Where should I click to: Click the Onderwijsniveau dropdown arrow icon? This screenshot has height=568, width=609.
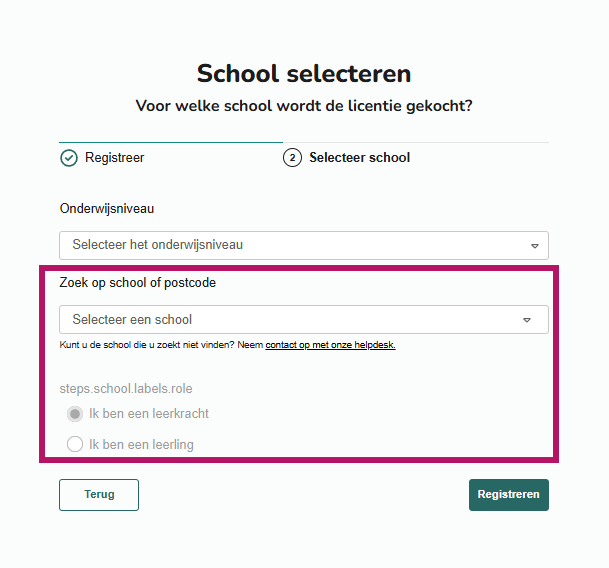(x=534, y=245)
